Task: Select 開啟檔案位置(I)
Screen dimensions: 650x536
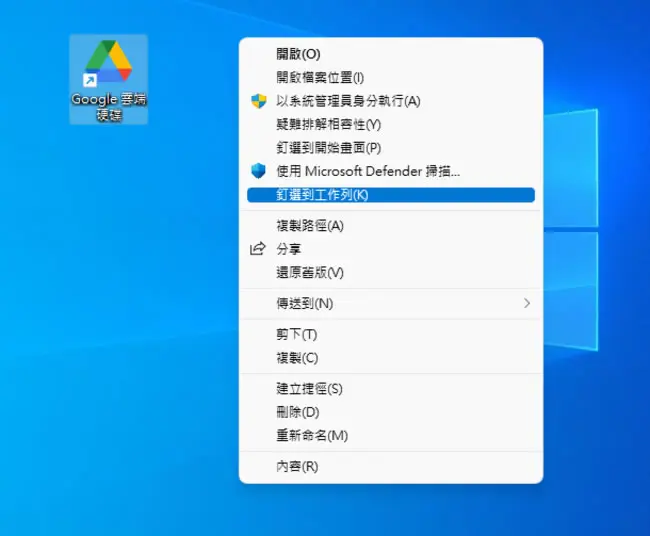Action: pyautogui.click(x=390, y=78)
